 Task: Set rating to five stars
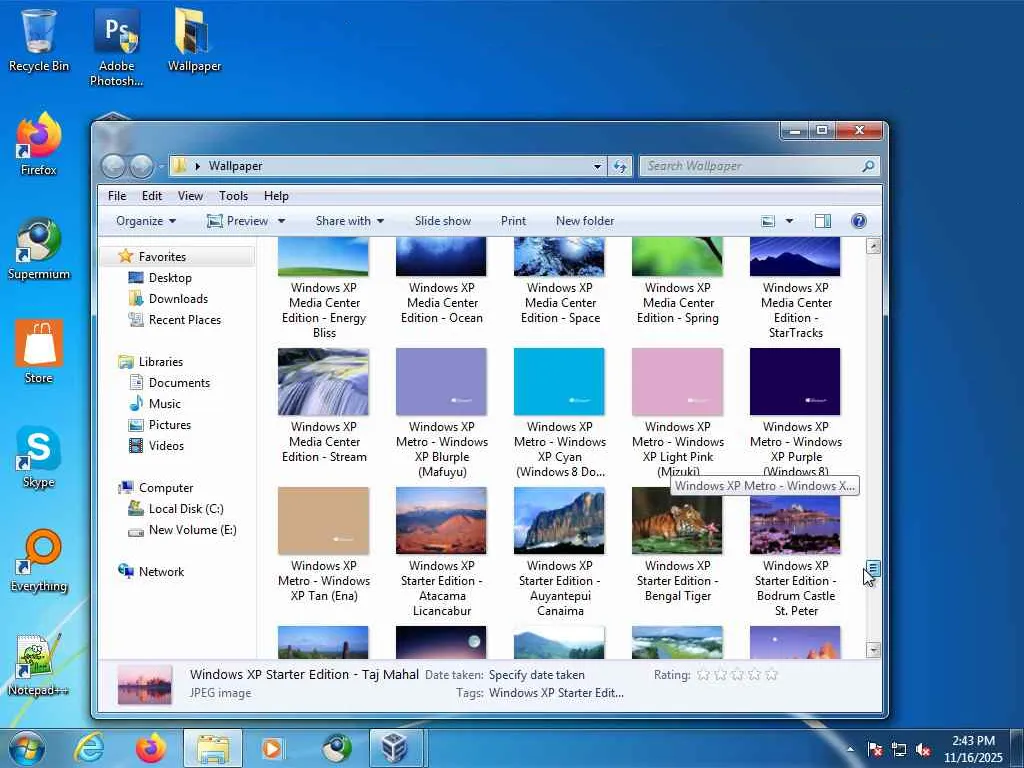771,675
